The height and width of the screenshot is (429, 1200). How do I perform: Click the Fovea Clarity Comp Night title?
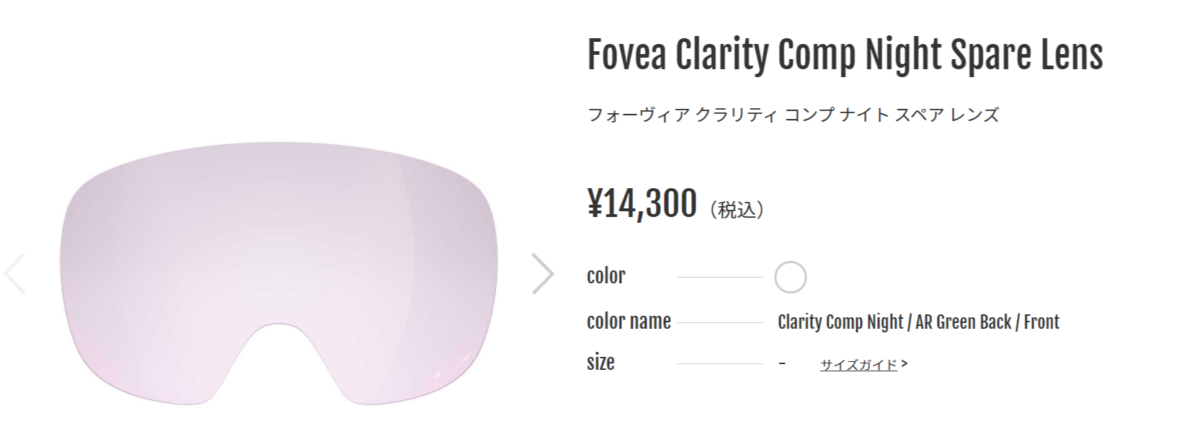[x=845, y=55]
